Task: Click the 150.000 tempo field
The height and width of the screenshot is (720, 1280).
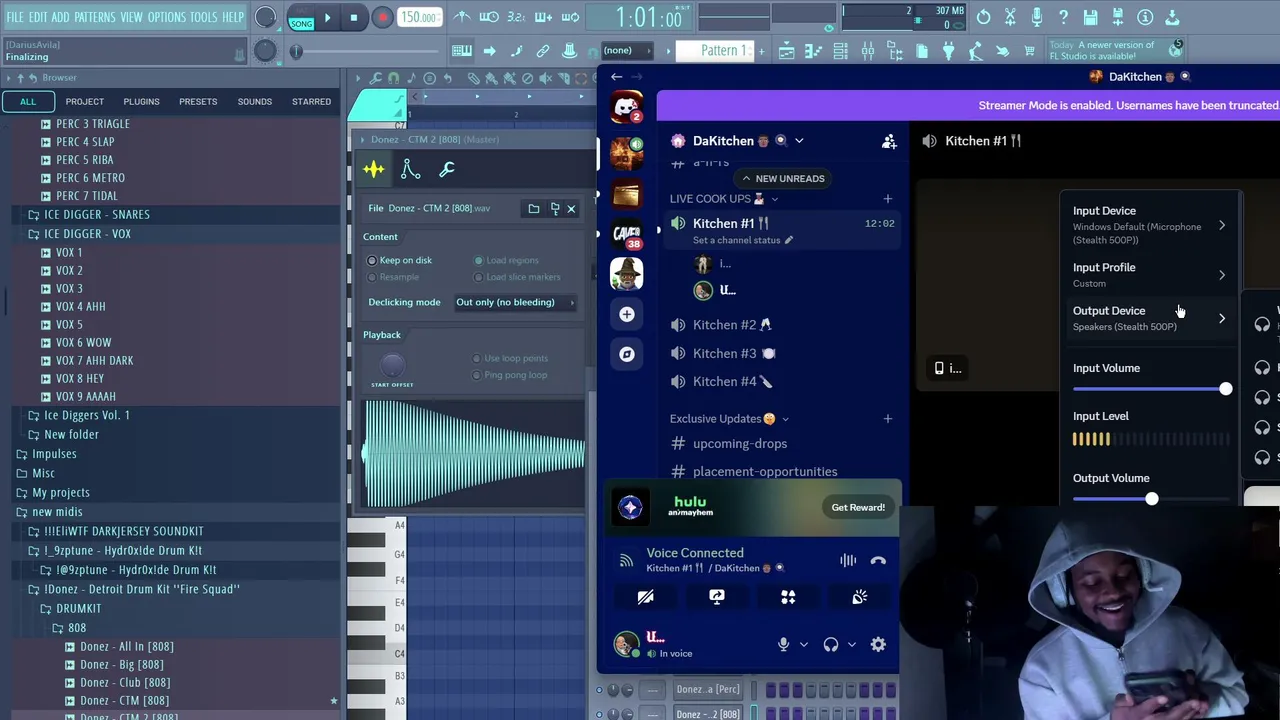Action: pyautogui.click(x=419, y=17)
